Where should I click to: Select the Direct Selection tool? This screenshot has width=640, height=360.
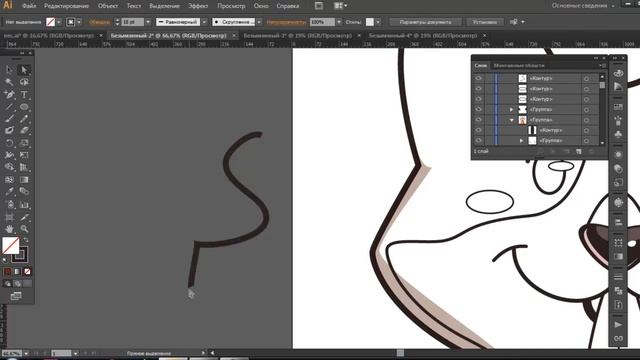point(24,70)
